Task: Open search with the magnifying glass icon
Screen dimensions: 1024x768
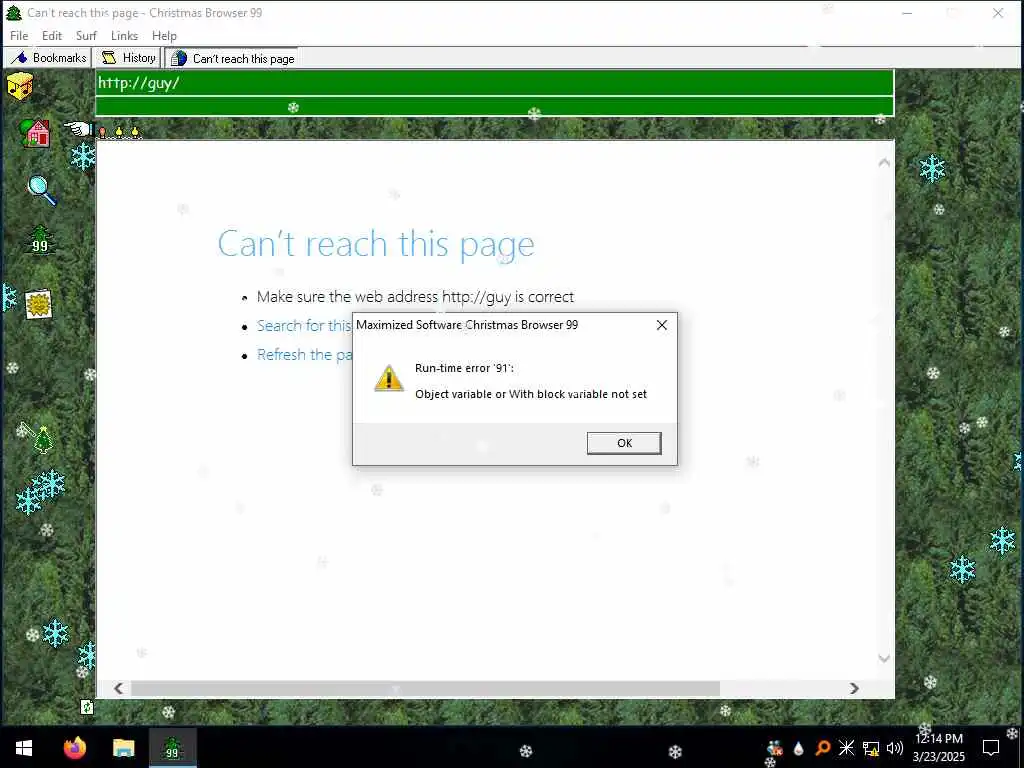Action: point(42,190)
